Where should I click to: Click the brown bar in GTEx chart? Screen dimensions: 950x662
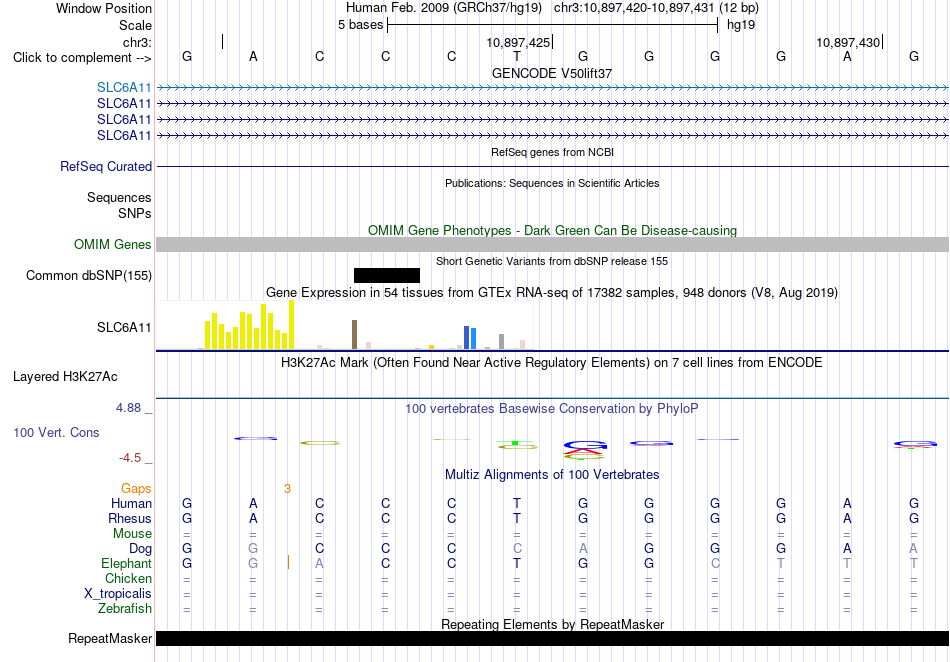[354, 334]
